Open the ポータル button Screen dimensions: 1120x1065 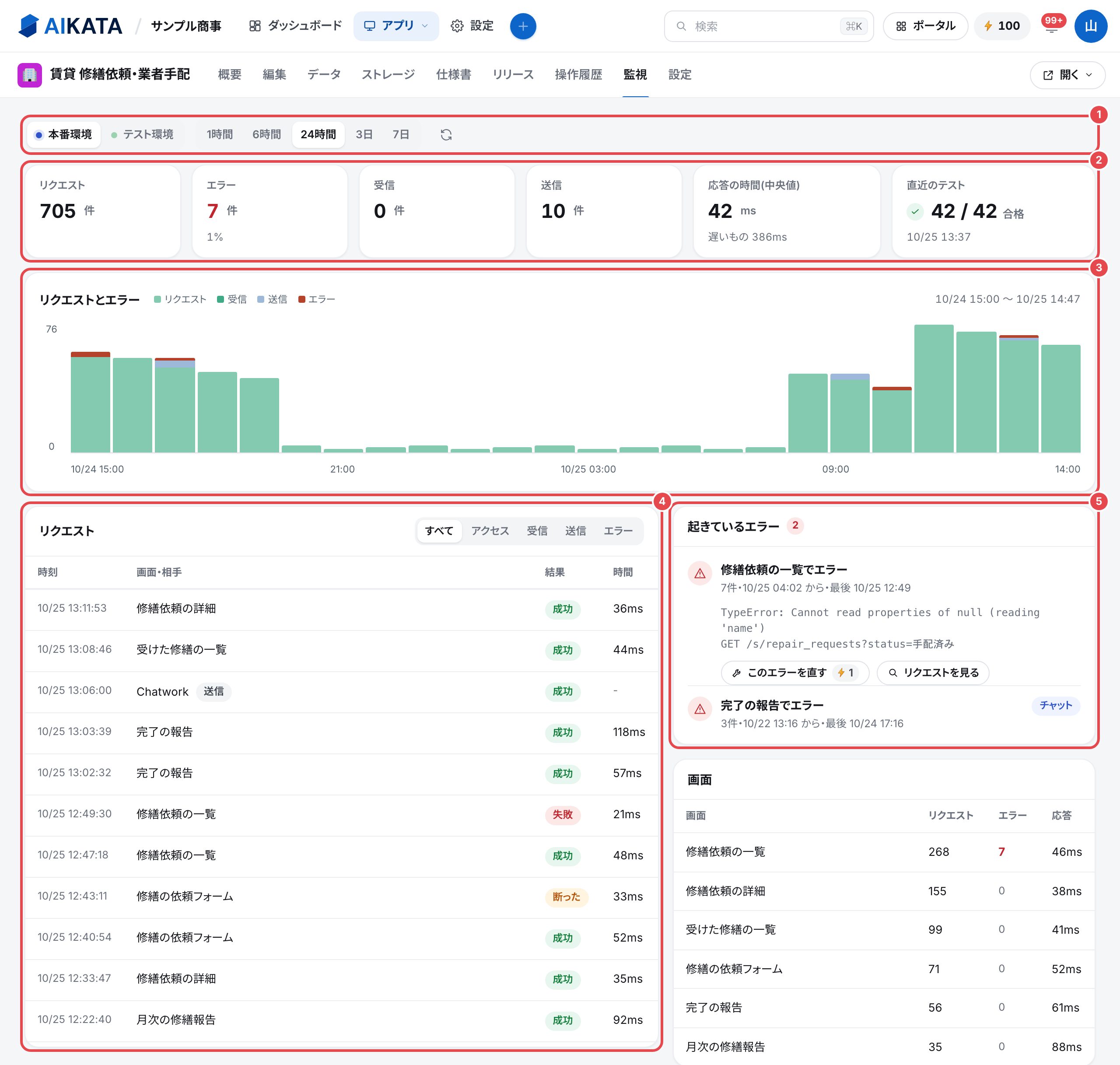pos(925,26)
